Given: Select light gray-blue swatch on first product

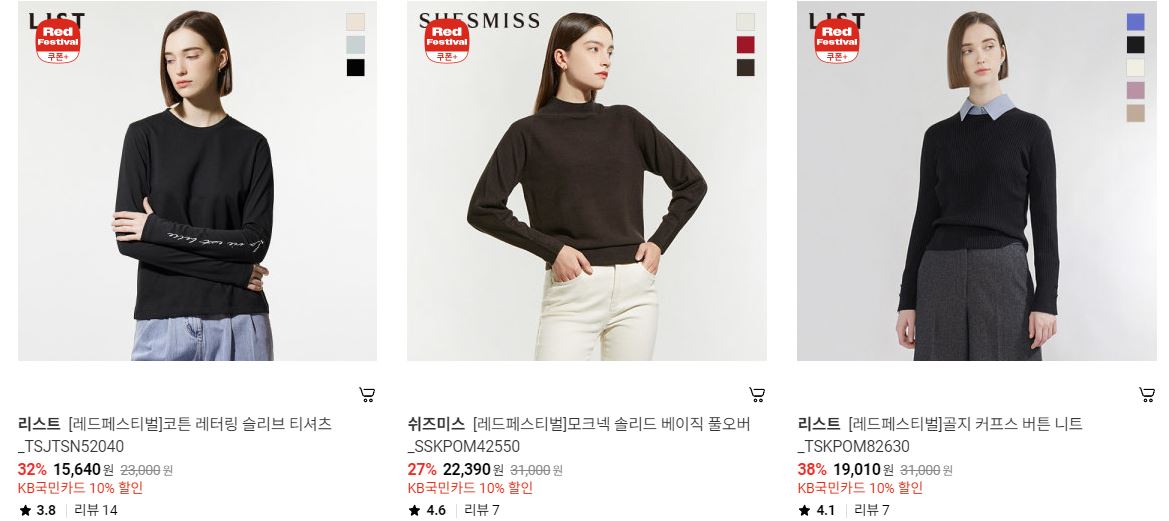Looking at the screenshot, I should point(356,45).
